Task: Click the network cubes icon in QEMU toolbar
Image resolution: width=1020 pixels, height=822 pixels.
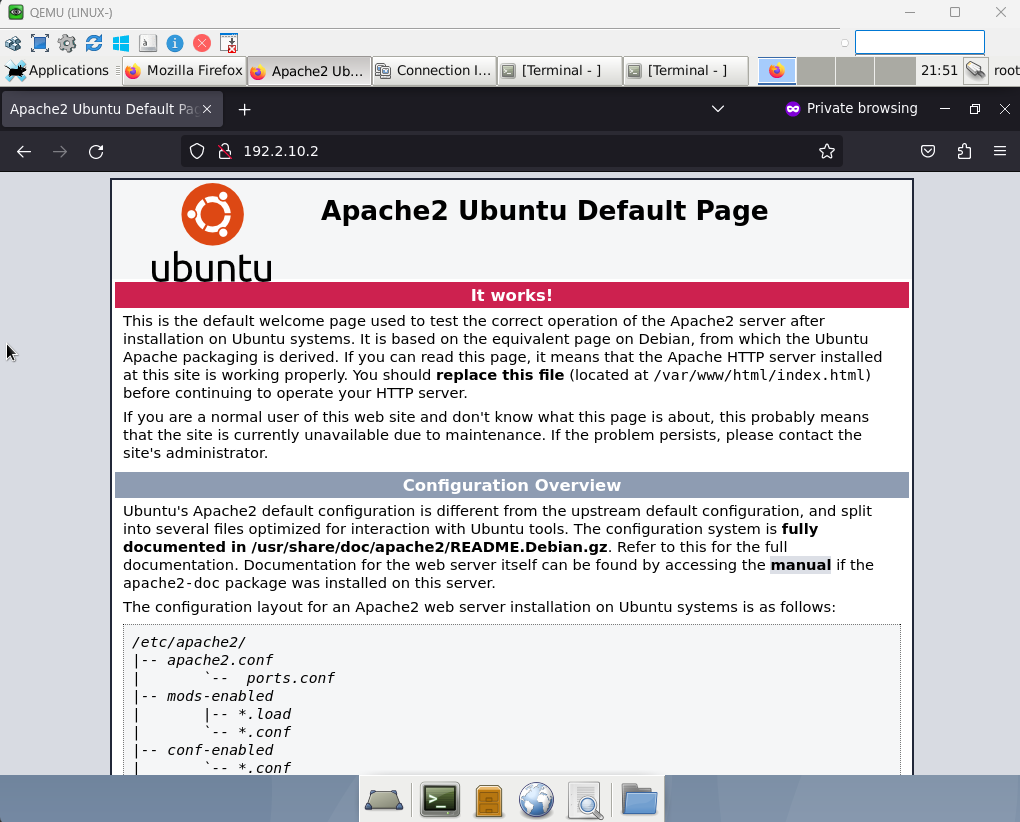Action: pos(13,44)
